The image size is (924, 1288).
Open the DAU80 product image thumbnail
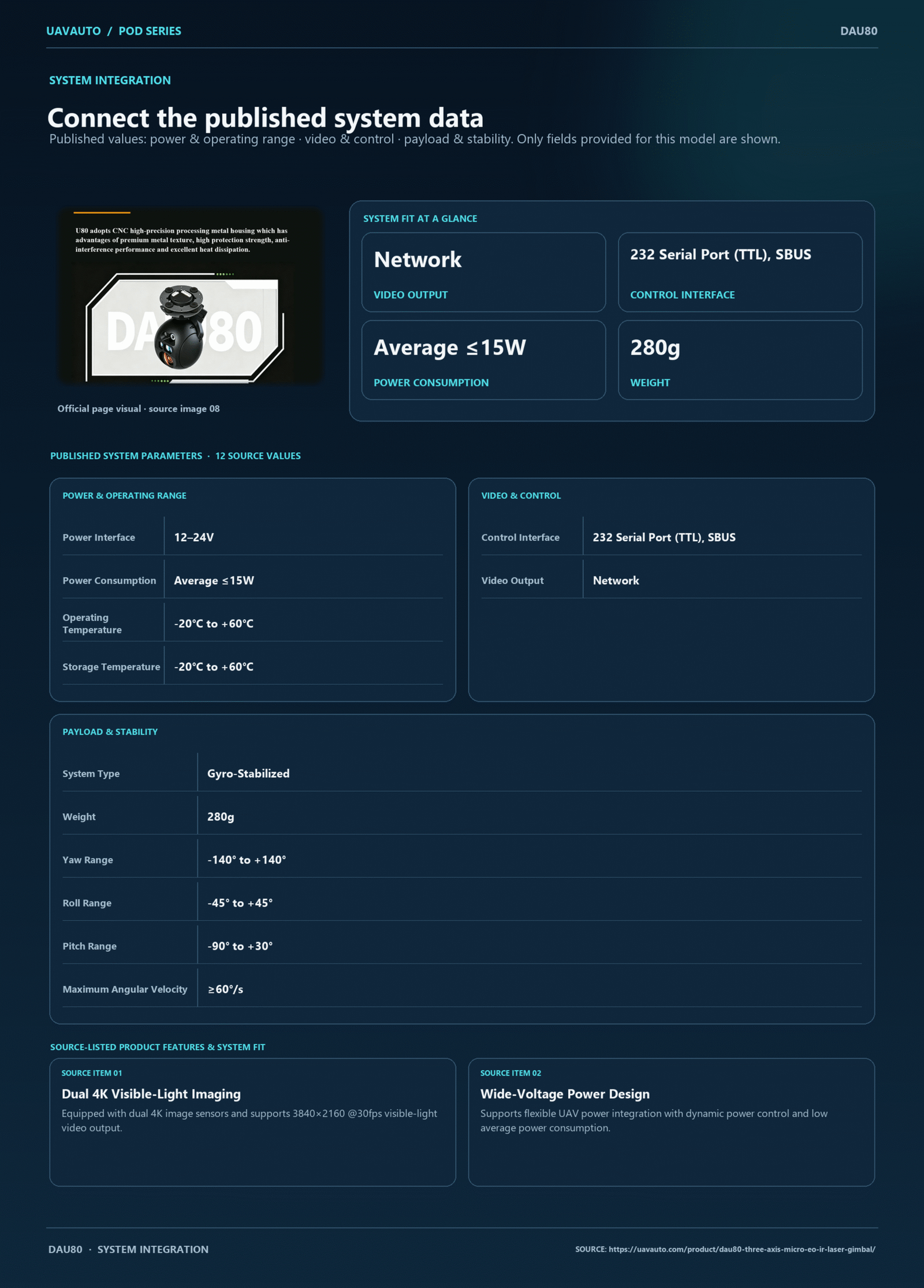(x=191, y=295)
